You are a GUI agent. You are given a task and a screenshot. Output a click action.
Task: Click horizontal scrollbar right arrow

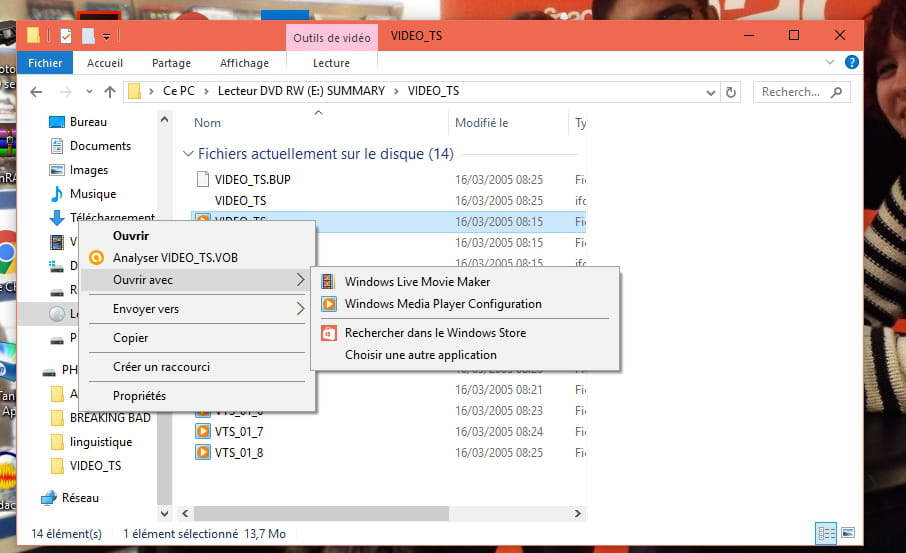577,513
